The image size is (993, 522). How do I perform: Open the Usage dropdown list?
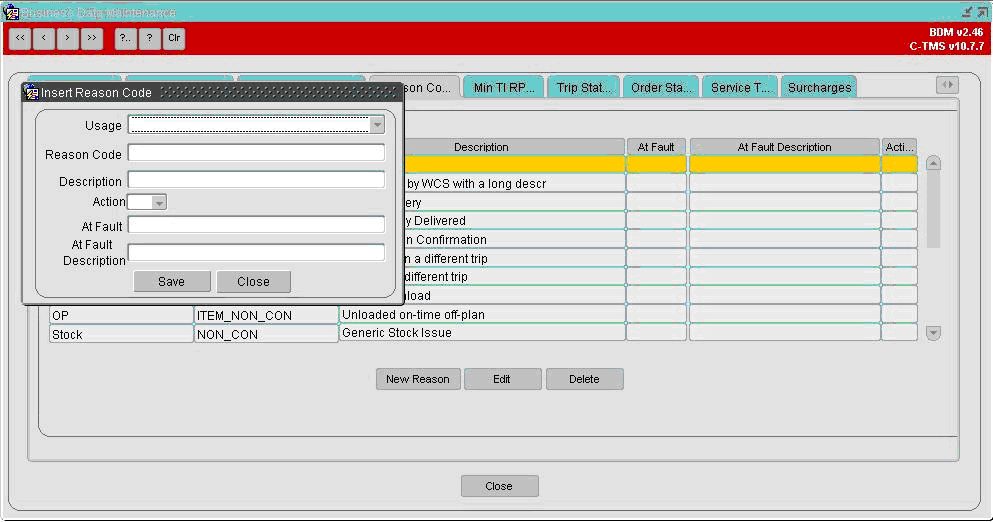coord(377,125)
